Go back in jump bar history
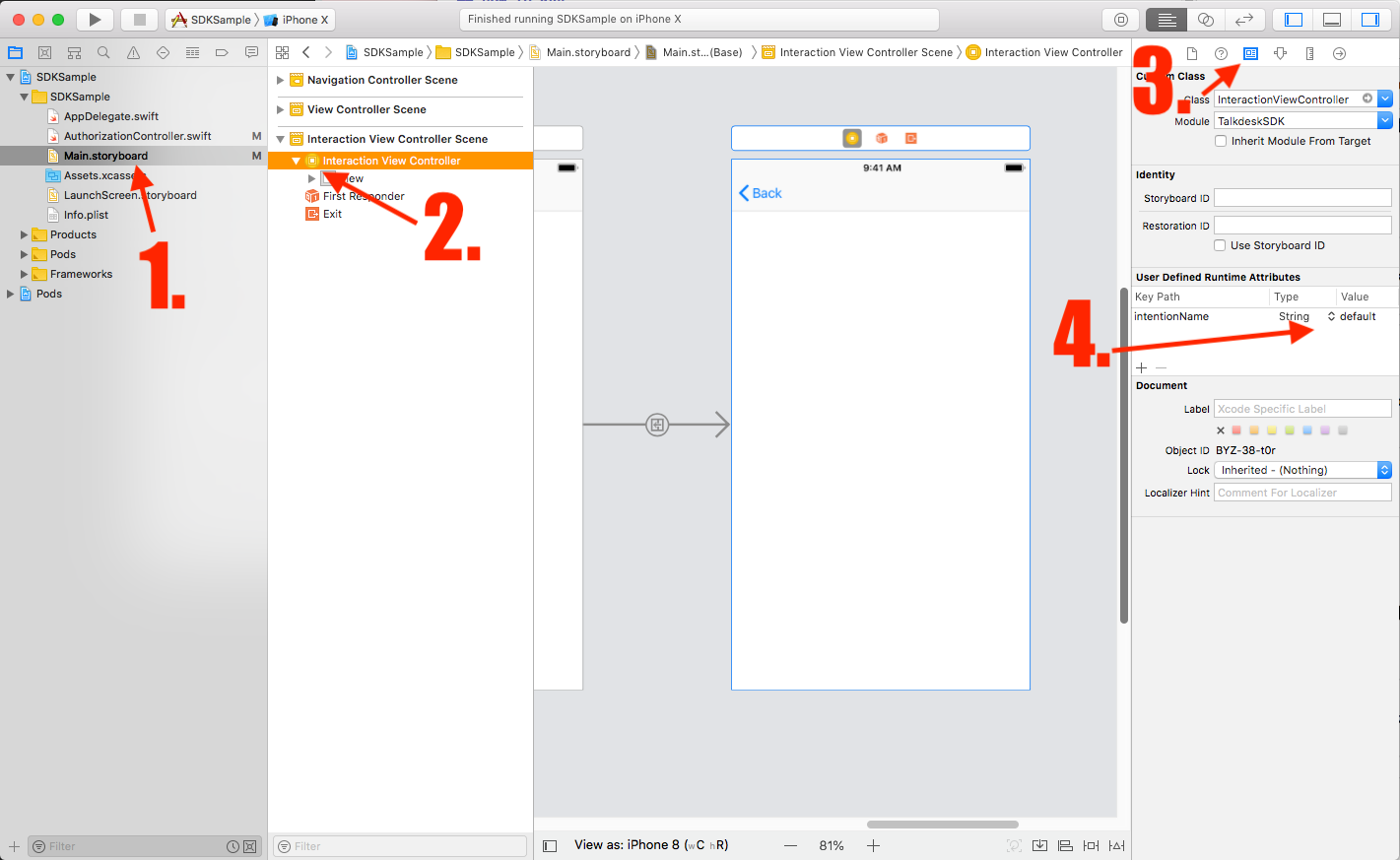1400x860 pixels. [x=306, y=52]
